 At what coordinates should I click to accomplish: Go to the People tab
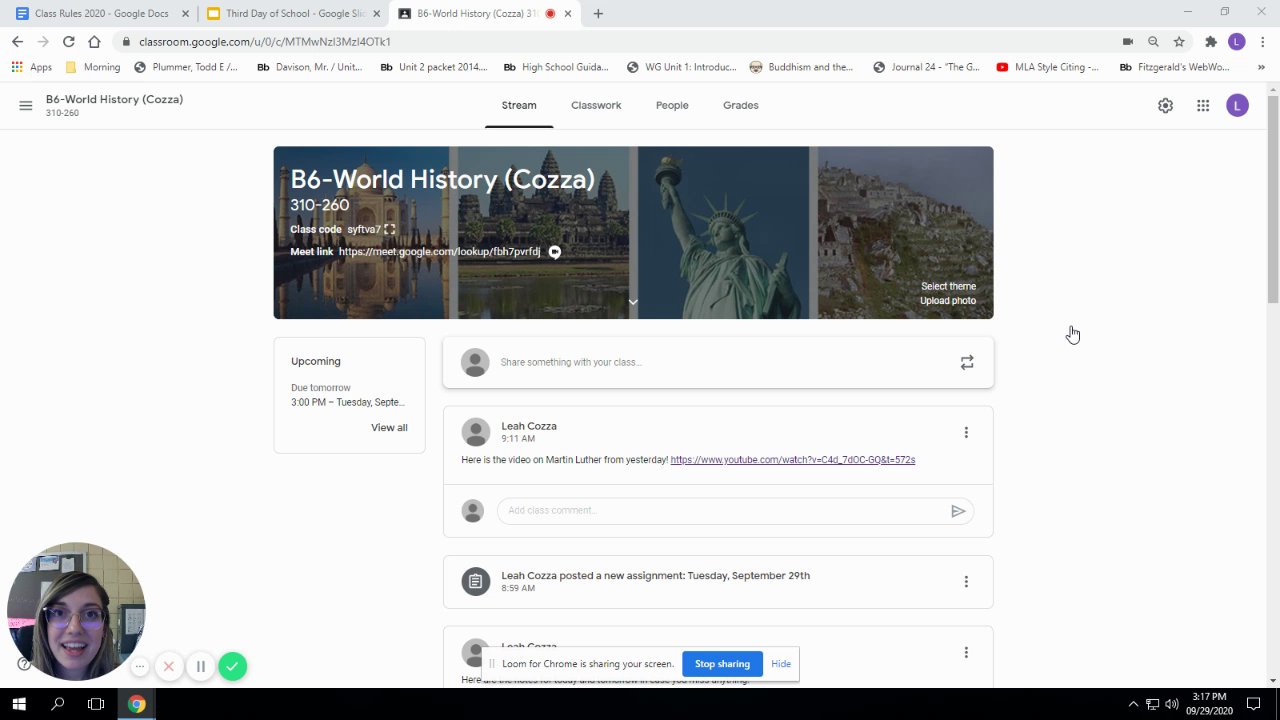click(672, 106)
